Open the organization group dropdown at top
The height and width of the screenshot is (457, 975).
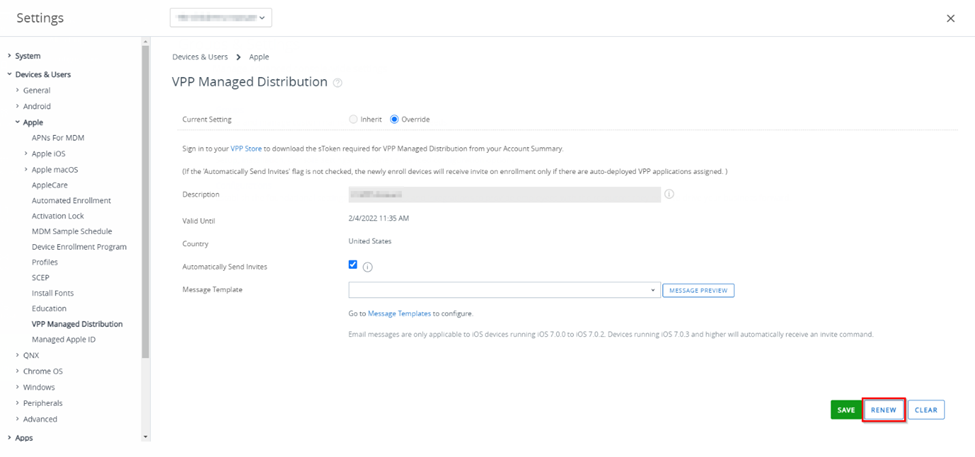[221, 18]
